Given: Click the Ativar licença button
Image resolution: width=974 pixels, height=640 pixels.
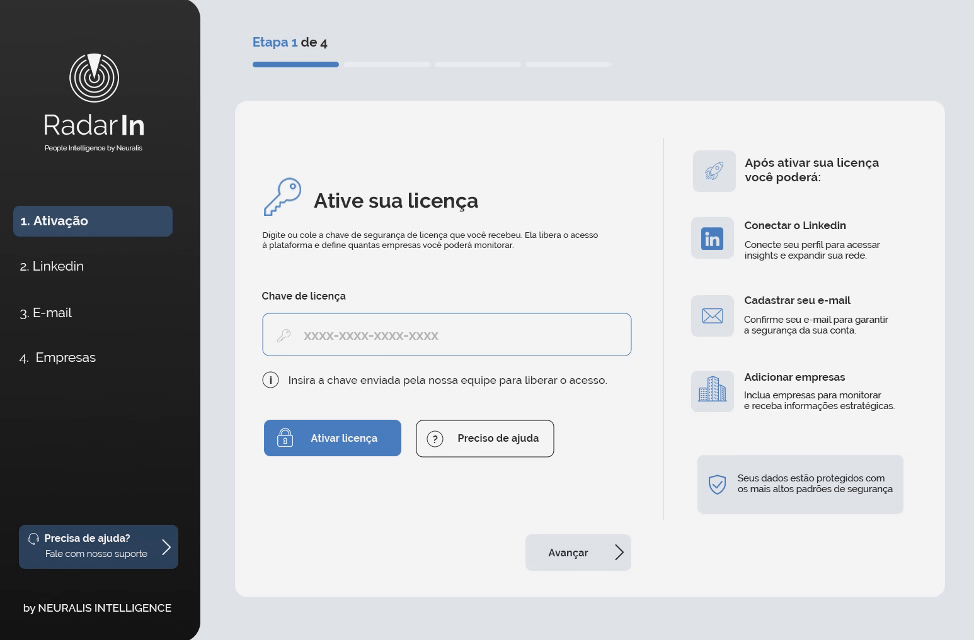Looking at the screenshot, I should [x=332, y=438].
